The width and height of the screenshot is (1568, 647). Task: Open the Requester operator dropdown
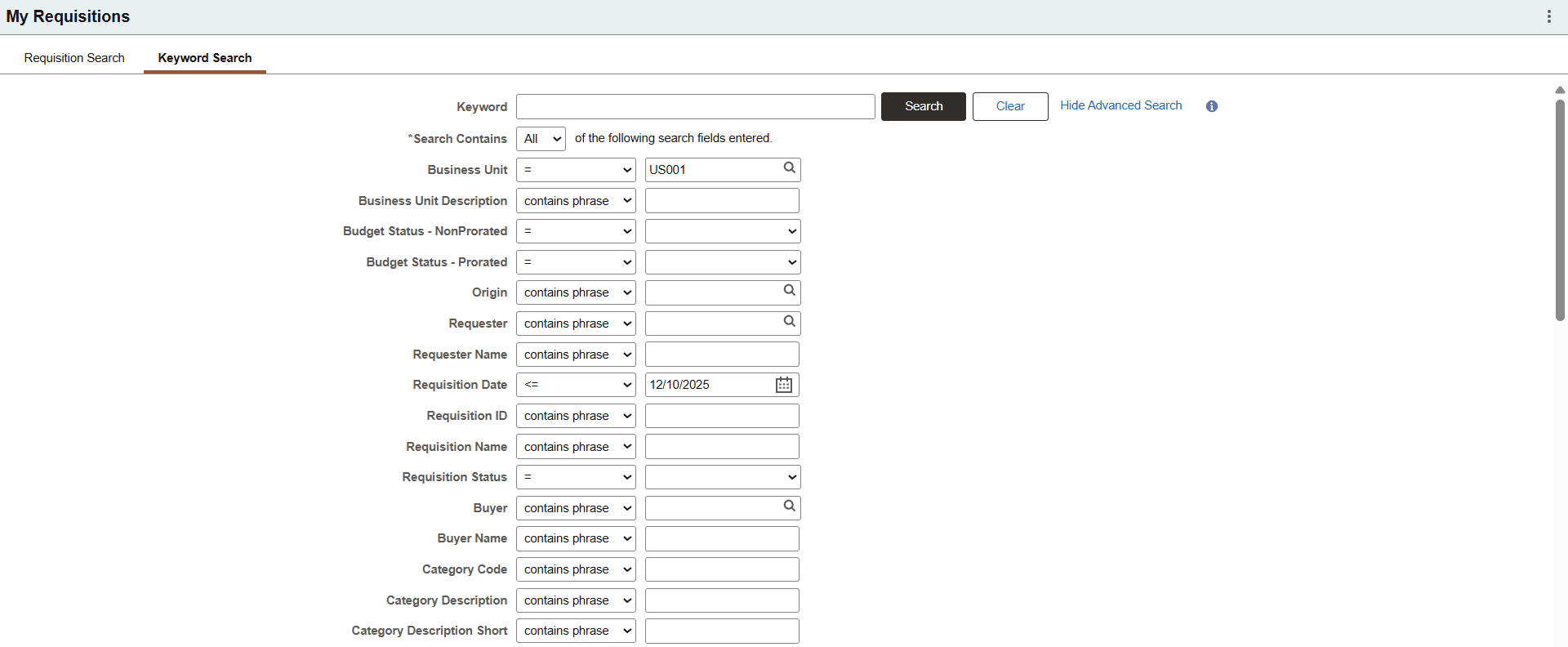(576, 323)
